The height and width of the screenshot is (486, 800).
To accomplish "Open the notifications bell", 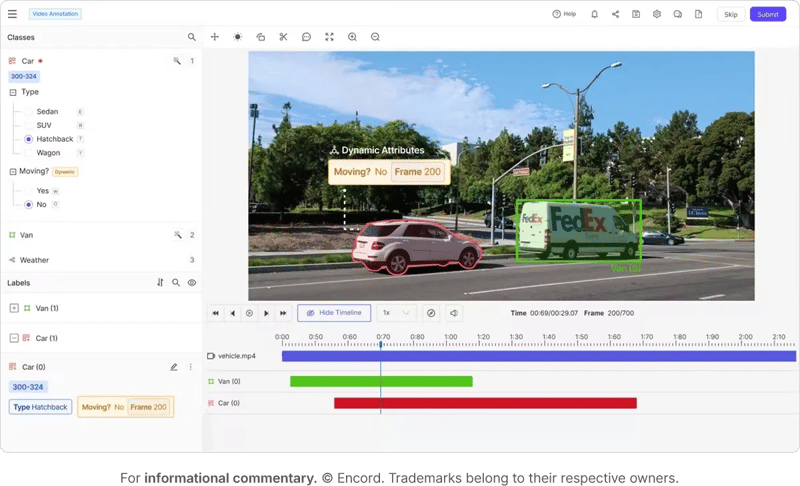I will coord(594,14).
